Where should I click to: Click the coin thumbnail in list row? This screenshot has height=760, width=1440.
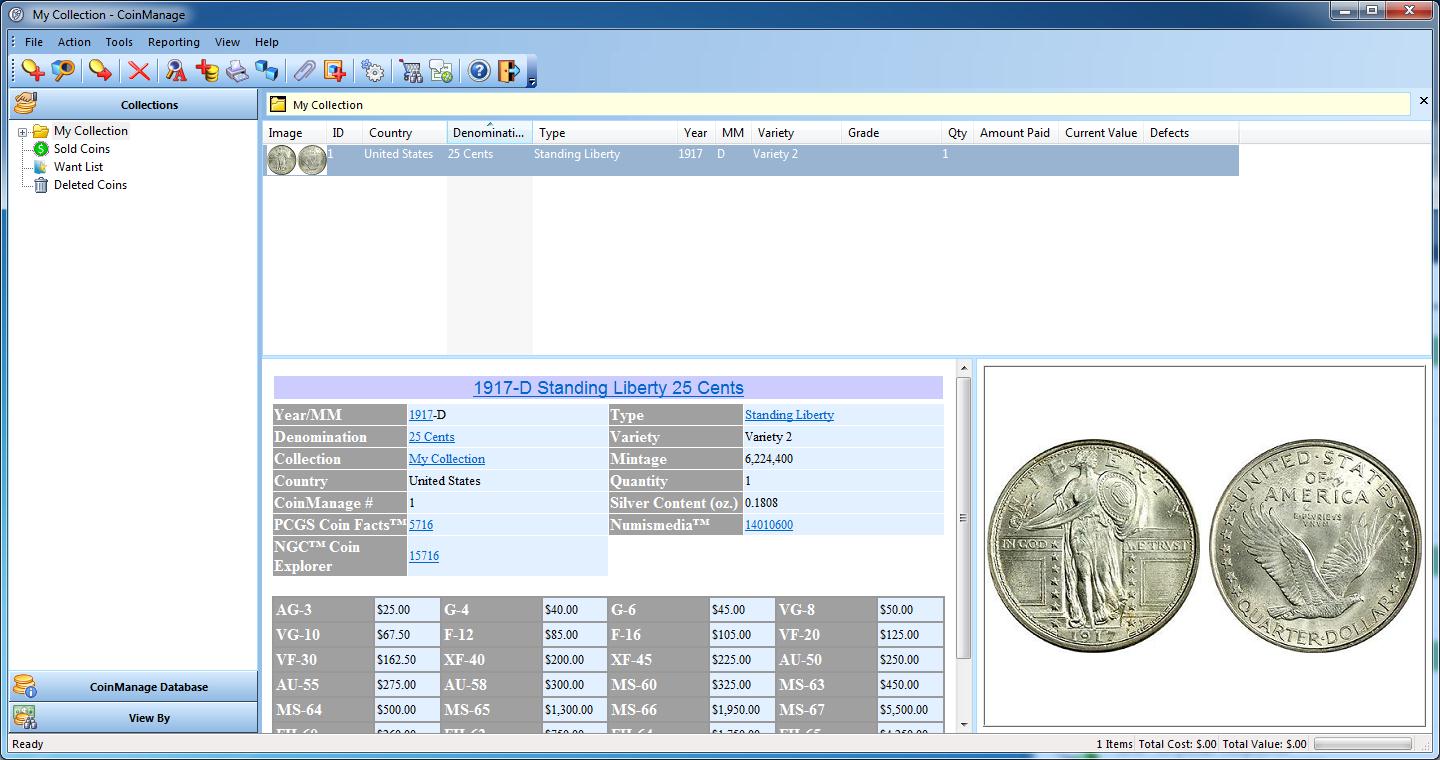(297, 160)
